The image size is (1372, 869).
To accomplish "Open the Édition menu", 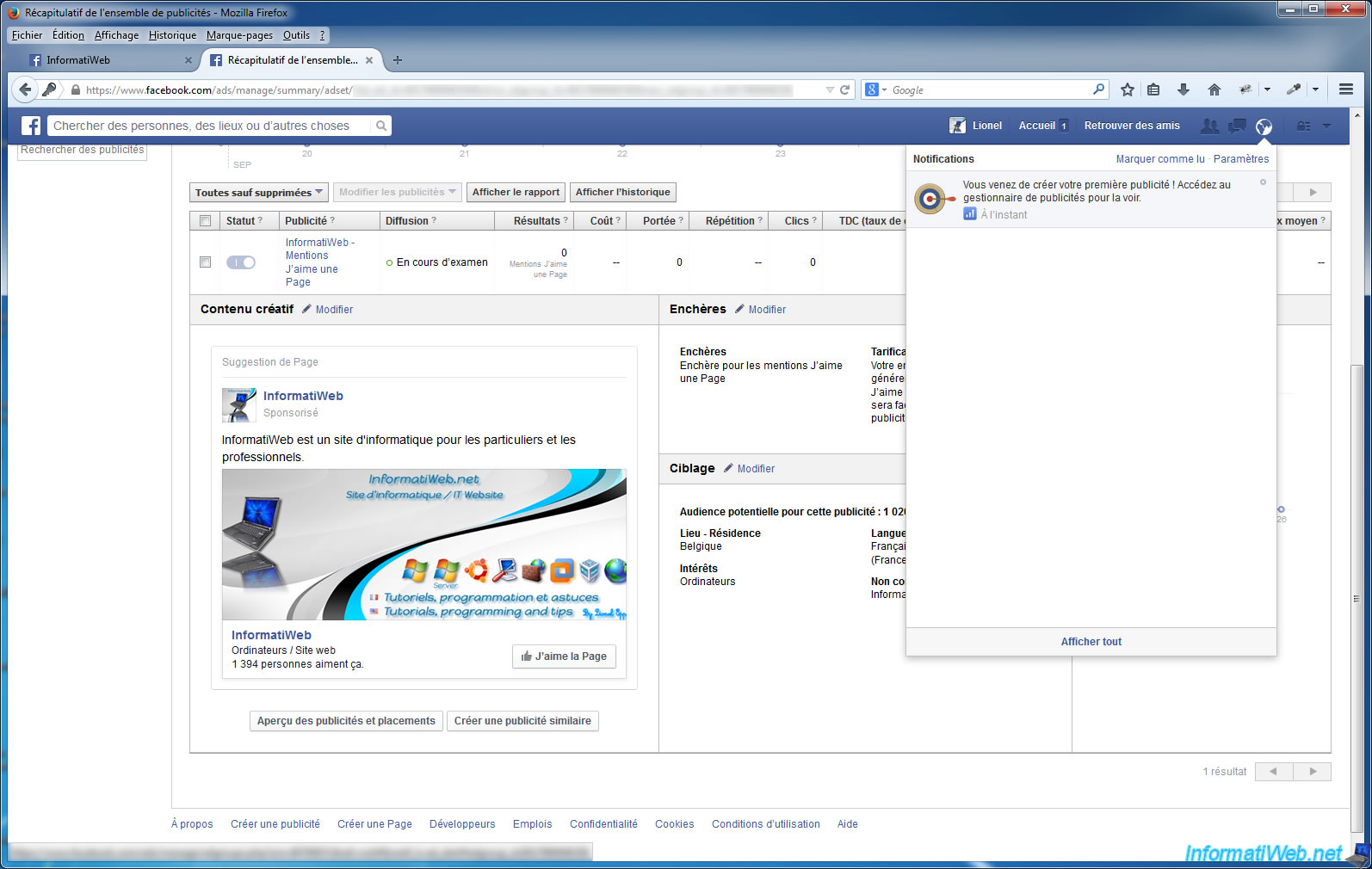I will click(x=68, y=35).
